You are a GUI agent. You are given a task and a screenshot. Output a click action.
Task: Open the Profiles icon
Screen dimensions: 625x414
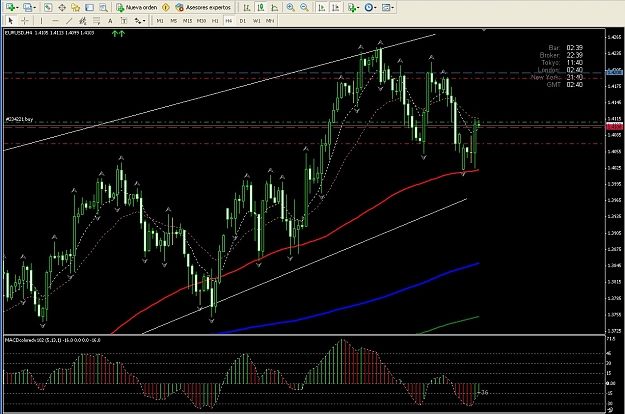[27, 7]
